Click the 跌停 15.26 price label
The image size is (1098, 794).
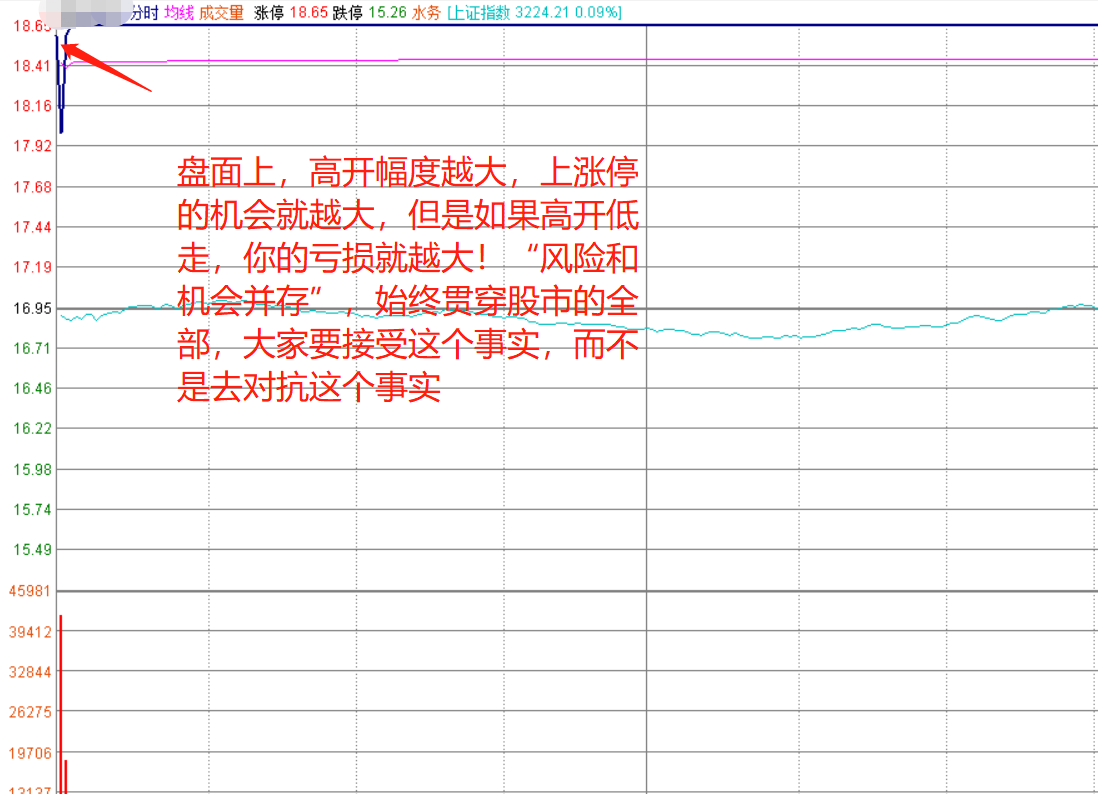(369, 13)
